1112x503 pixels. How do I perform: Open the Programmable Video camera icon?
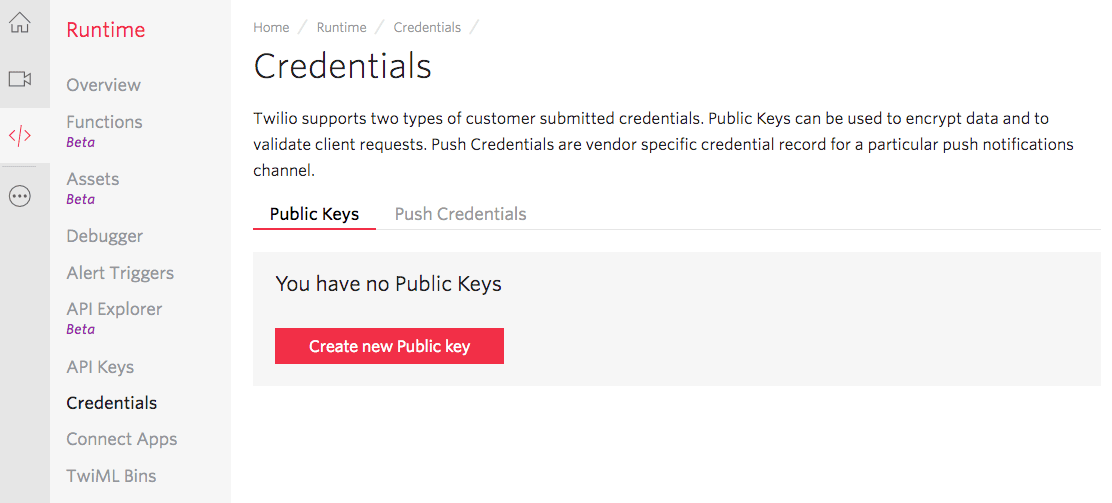[20, 79]
